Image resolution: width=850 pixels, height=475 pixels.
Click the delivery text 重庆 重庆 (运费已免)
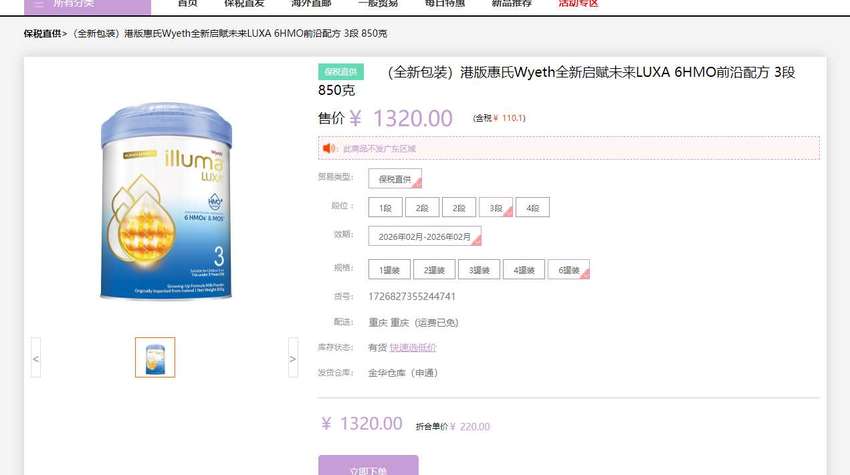[x=414, y=323]
